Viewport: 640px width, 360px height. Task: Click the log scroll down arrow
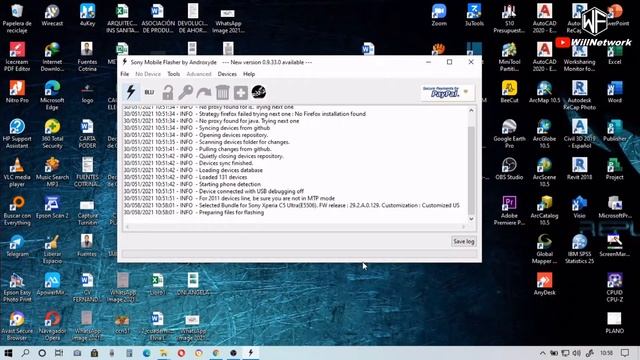(471, 219)
